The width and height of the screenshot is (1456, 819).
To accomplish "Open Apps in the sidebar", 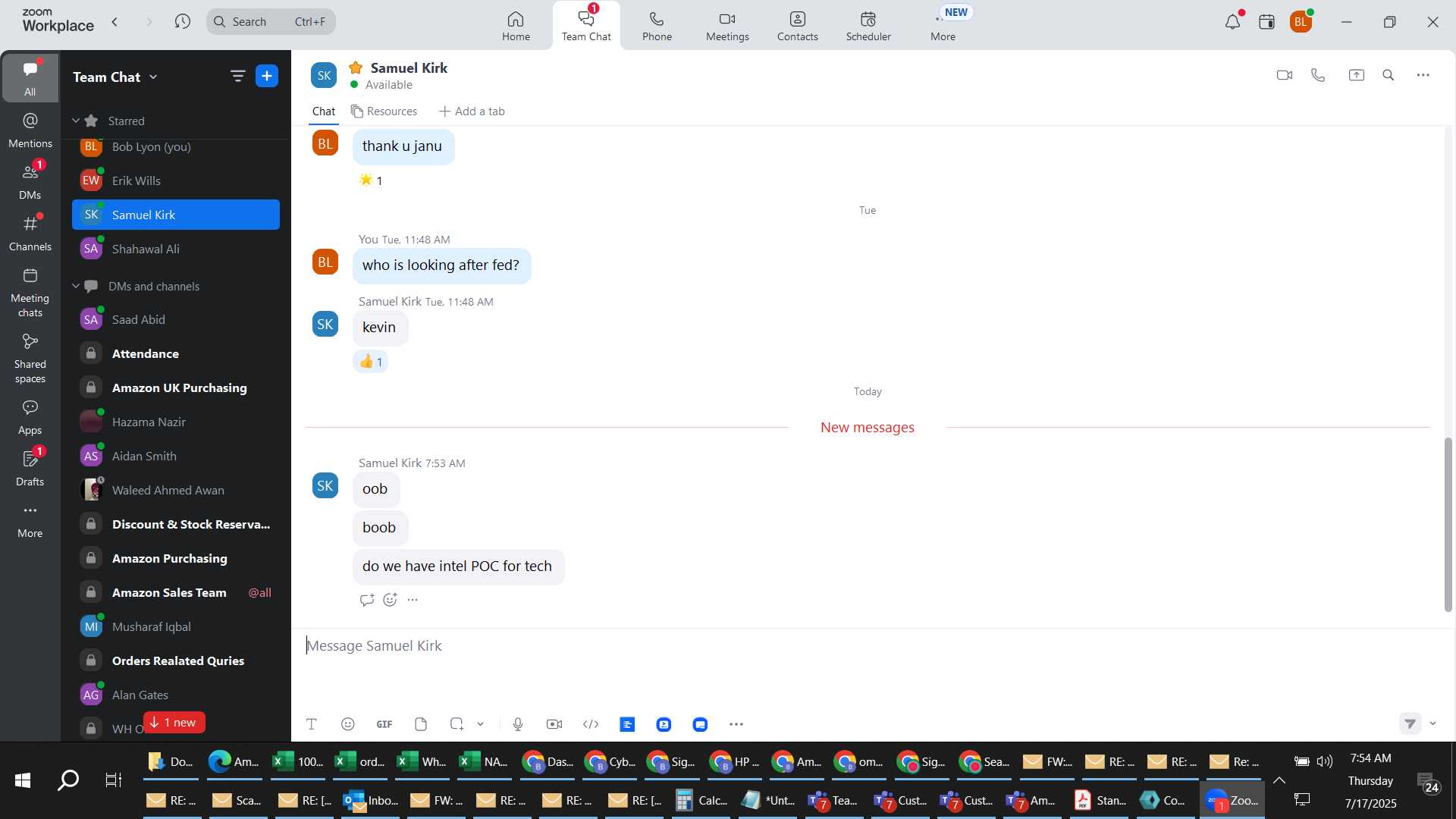I will 30,417.
